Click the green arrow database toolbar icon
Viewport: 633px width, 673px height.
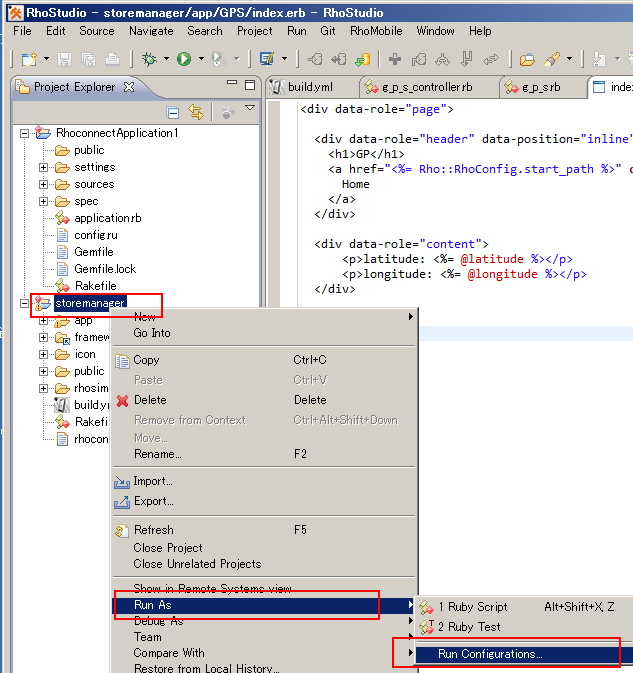(363, 59)
